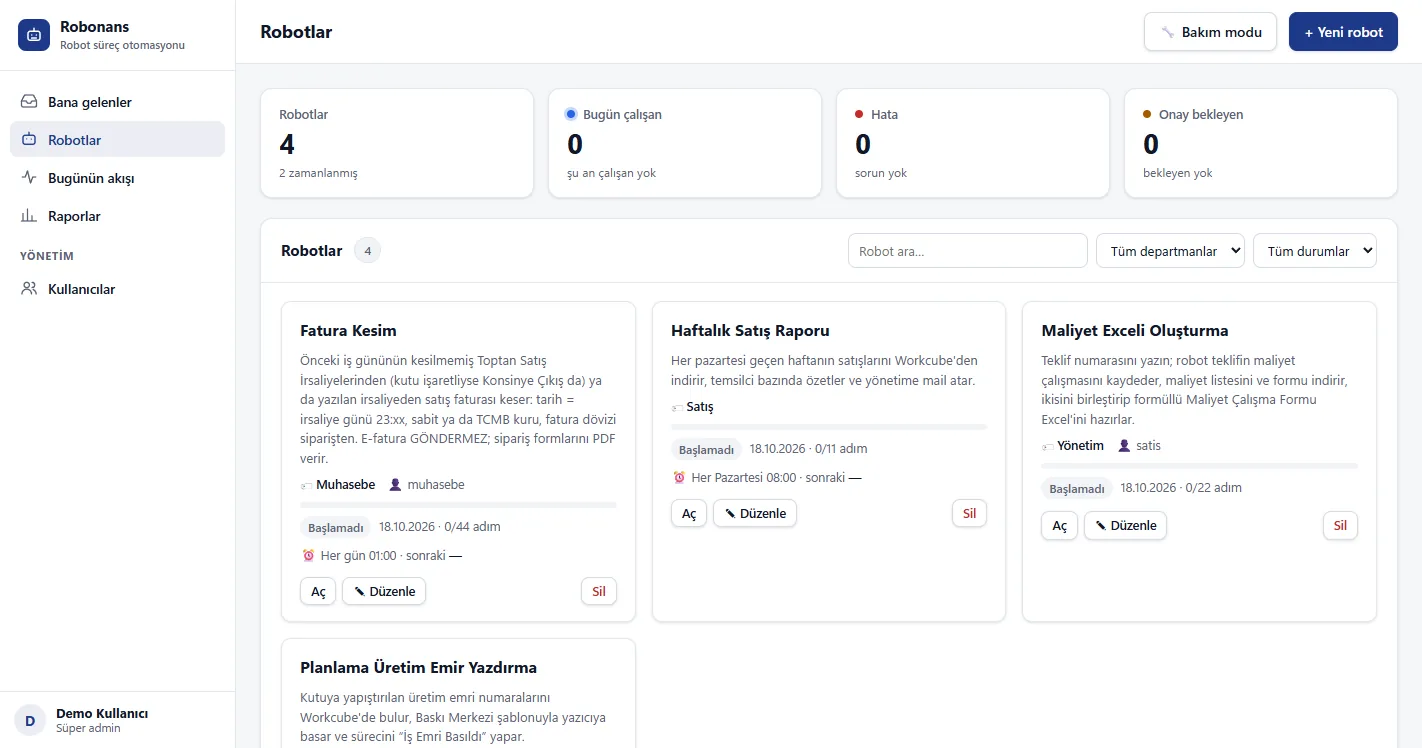Select Robotlar in the sidebar

click(x=118, y=140)
